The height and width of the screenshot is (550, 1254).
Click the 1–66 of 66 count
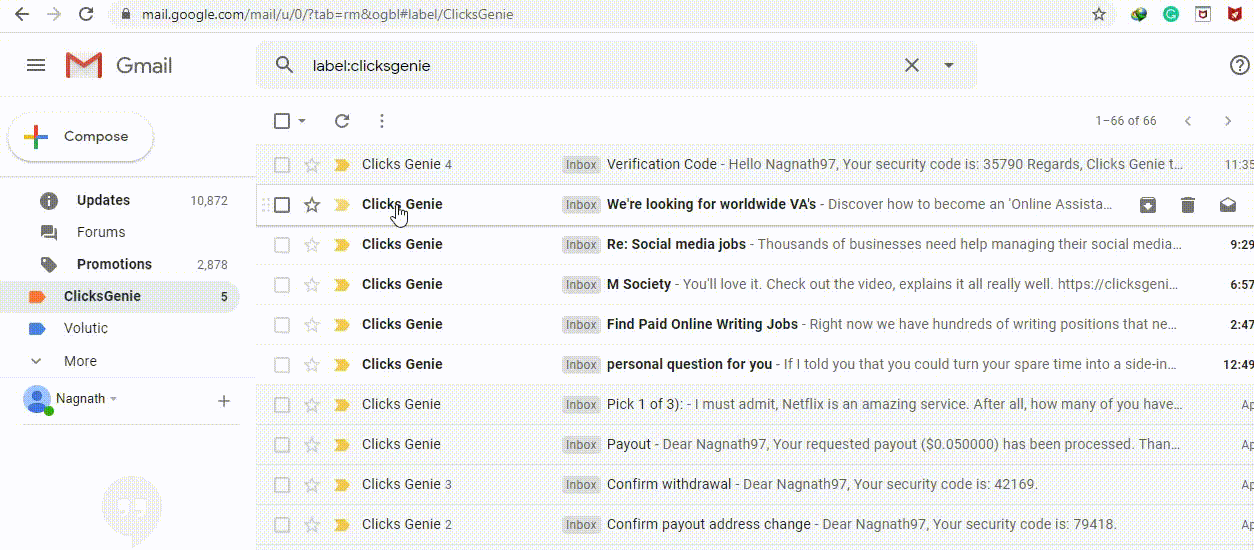tap(1126, 121)
